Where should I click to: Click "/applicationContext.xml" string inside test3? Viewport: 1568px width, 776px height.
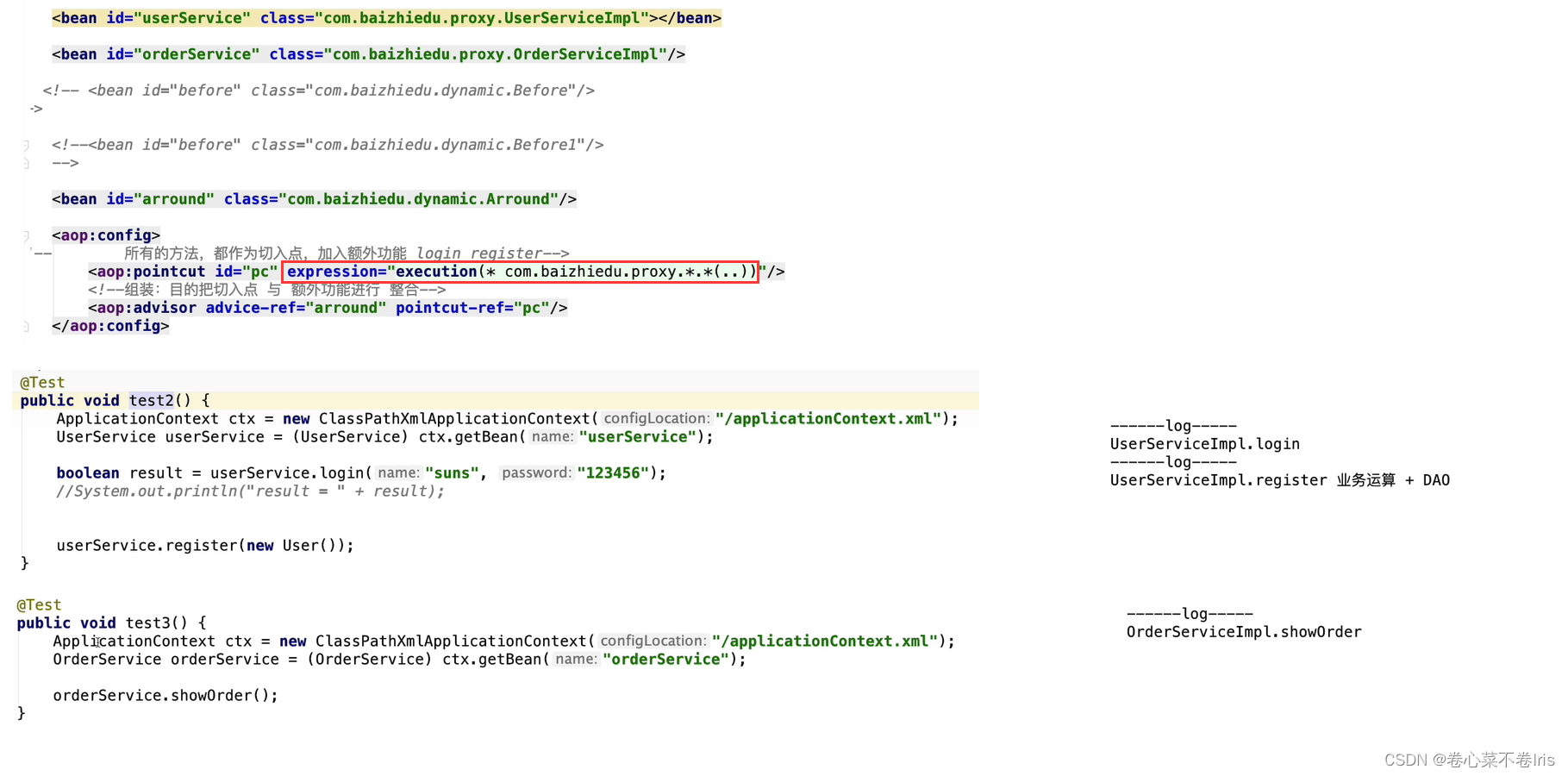[x=824, y=641]
